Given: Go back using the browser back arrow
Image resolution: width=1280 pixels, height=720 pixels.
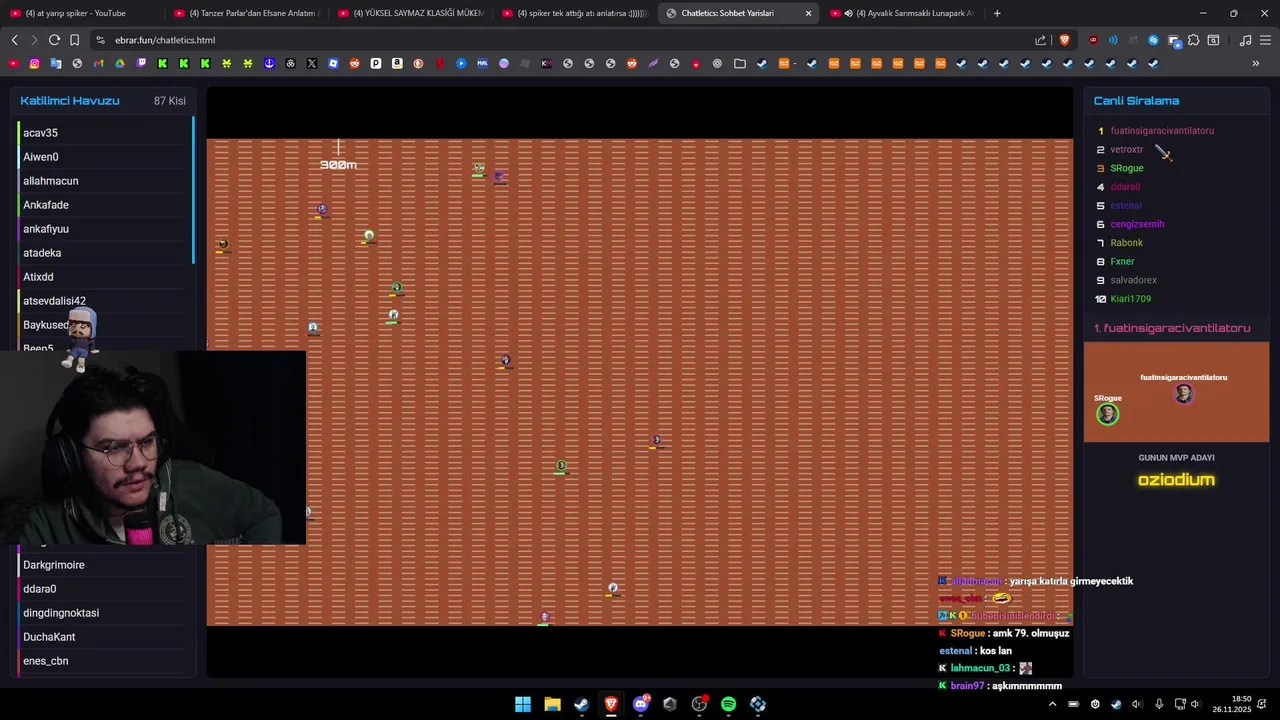Looking at the screenshot, I should point(14,40).
